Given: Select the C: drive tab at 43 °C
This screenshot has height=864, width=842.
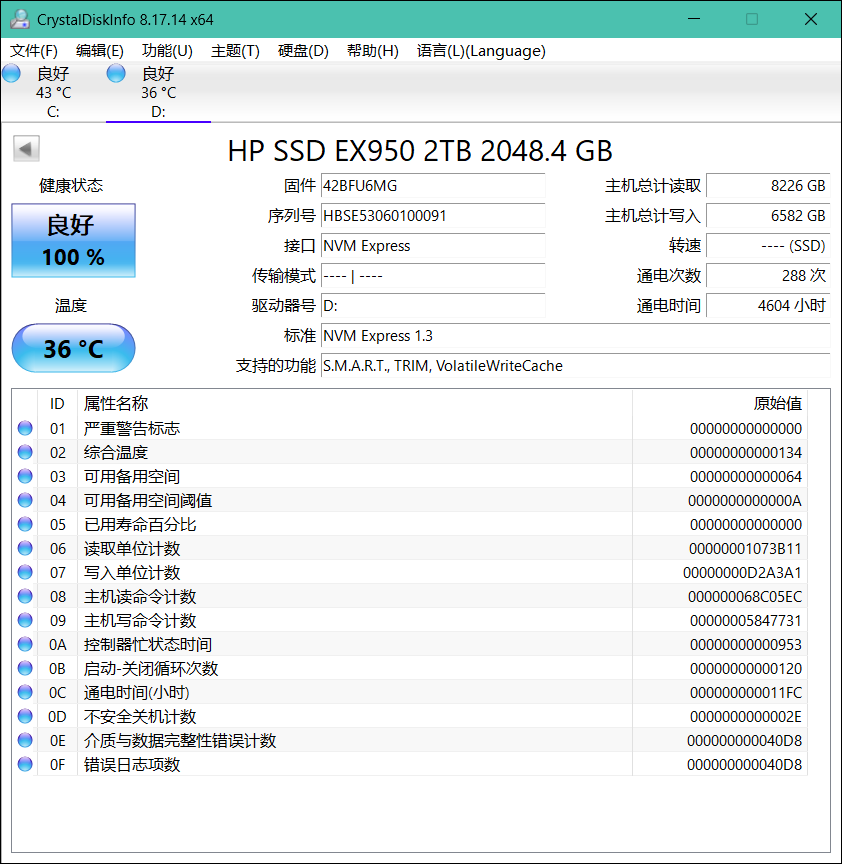Looking at the screenshot, I should 53,92.
